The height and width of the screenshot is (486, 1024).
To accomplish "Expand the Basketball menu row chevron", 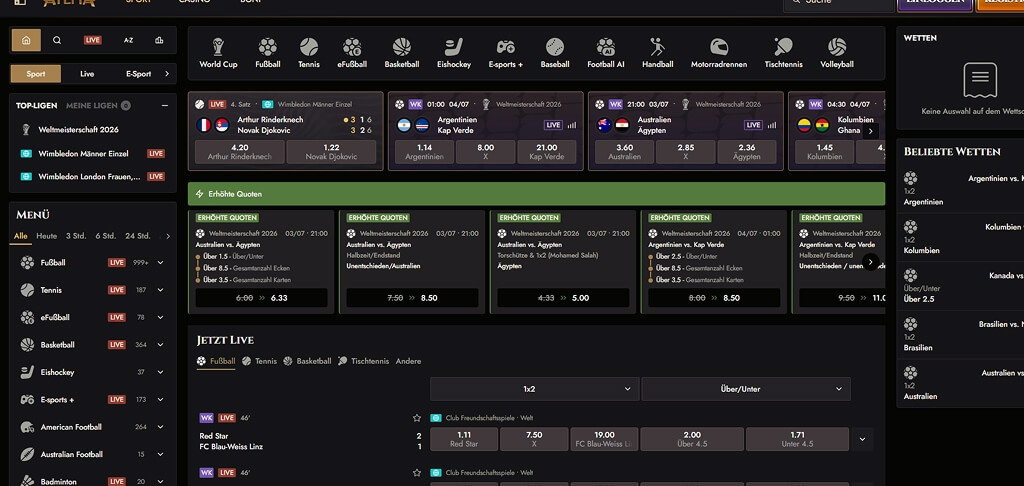I will pyautogui.click(x=160, y=345).
